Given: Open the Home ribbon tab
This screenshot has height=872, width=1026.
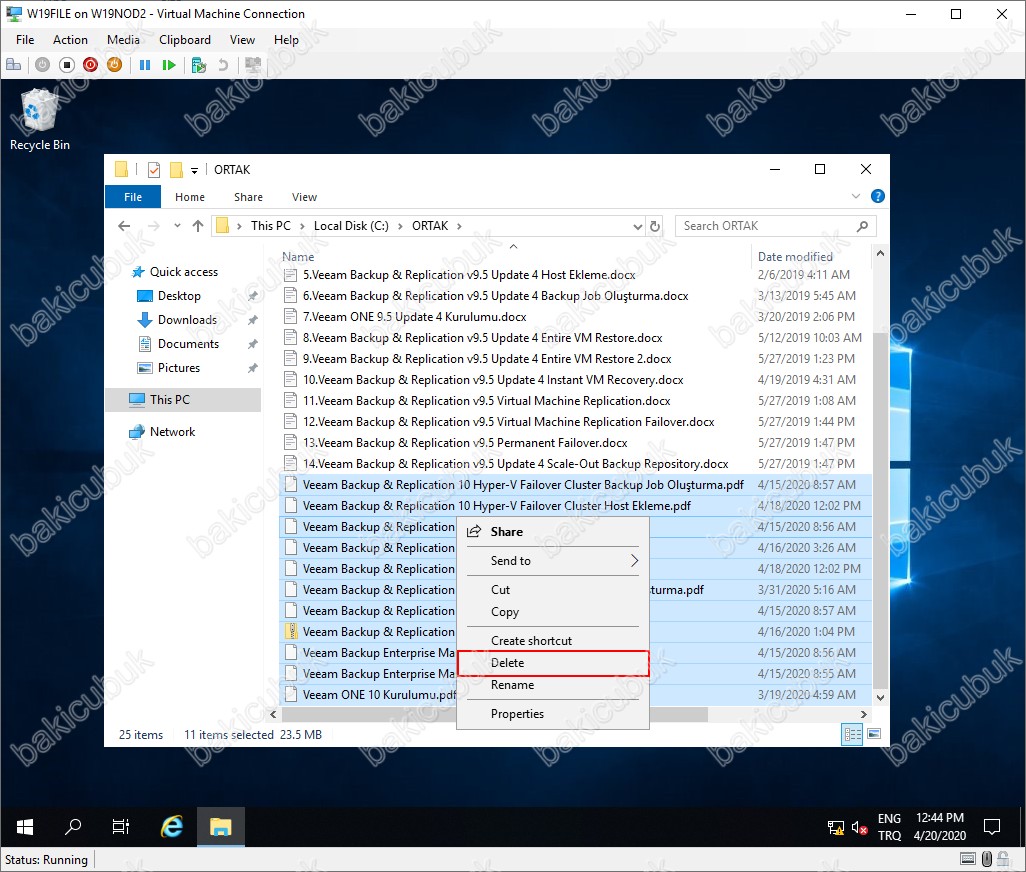Looking at the screenshot, I should pyautogui.click(x=190, y=197).
